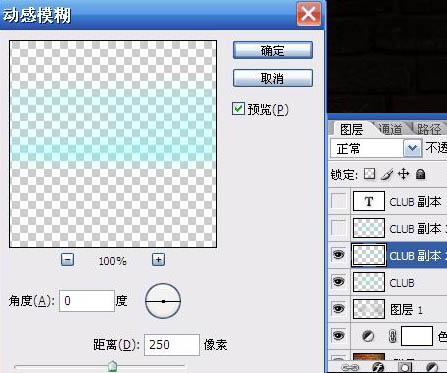Show the CLUB 副本 text layer visibility box
This screenshot has width=447, height=373.
pyautogui.click(x=339, y=201)
